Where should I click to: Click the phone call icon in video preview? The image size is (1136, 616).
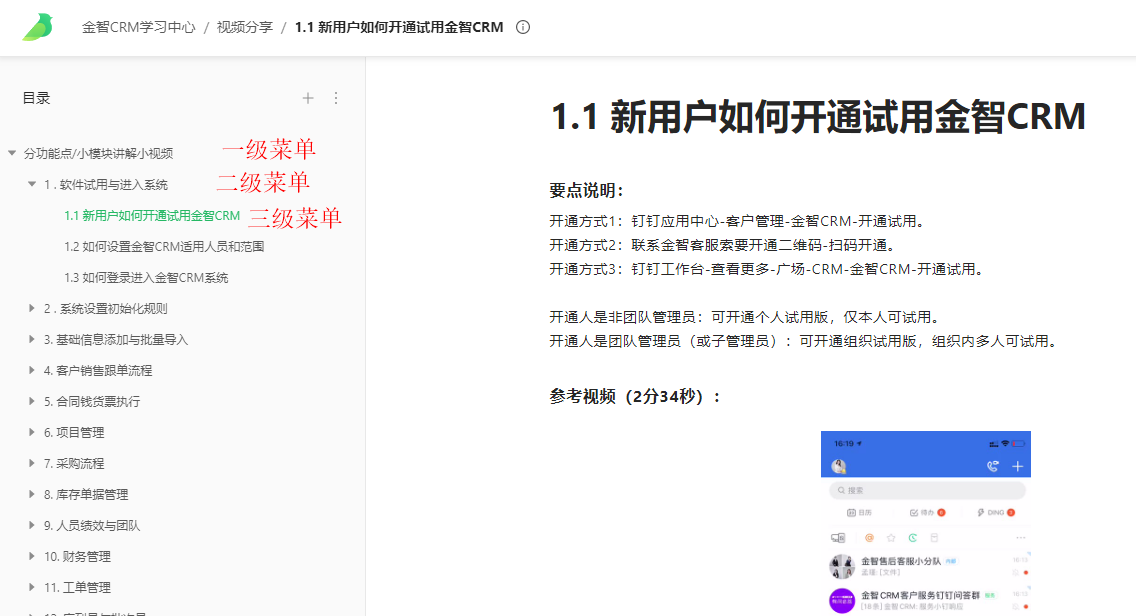[x=993, y=467]
